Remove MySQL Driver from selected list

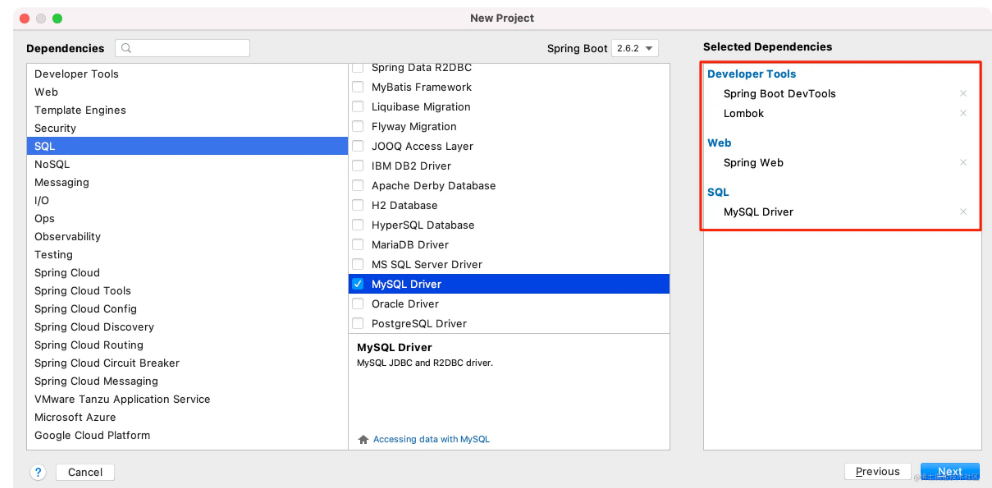(x=963, y=212)
